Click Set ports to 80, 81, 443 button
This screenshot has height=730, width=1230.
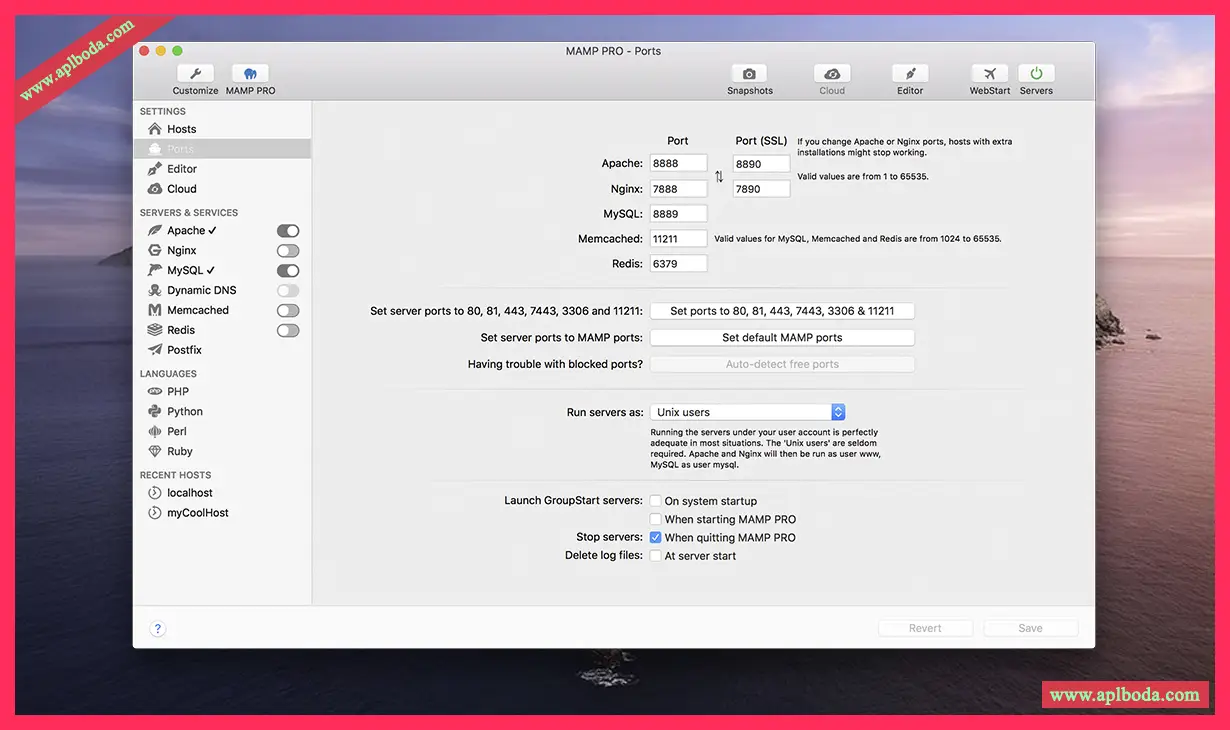(x=782, y=311)
